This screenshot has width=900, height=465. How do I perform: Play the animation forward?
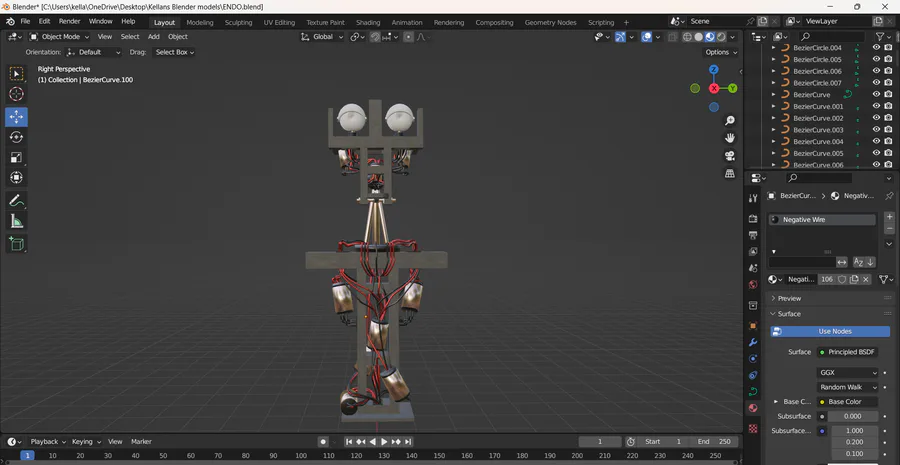385,441
